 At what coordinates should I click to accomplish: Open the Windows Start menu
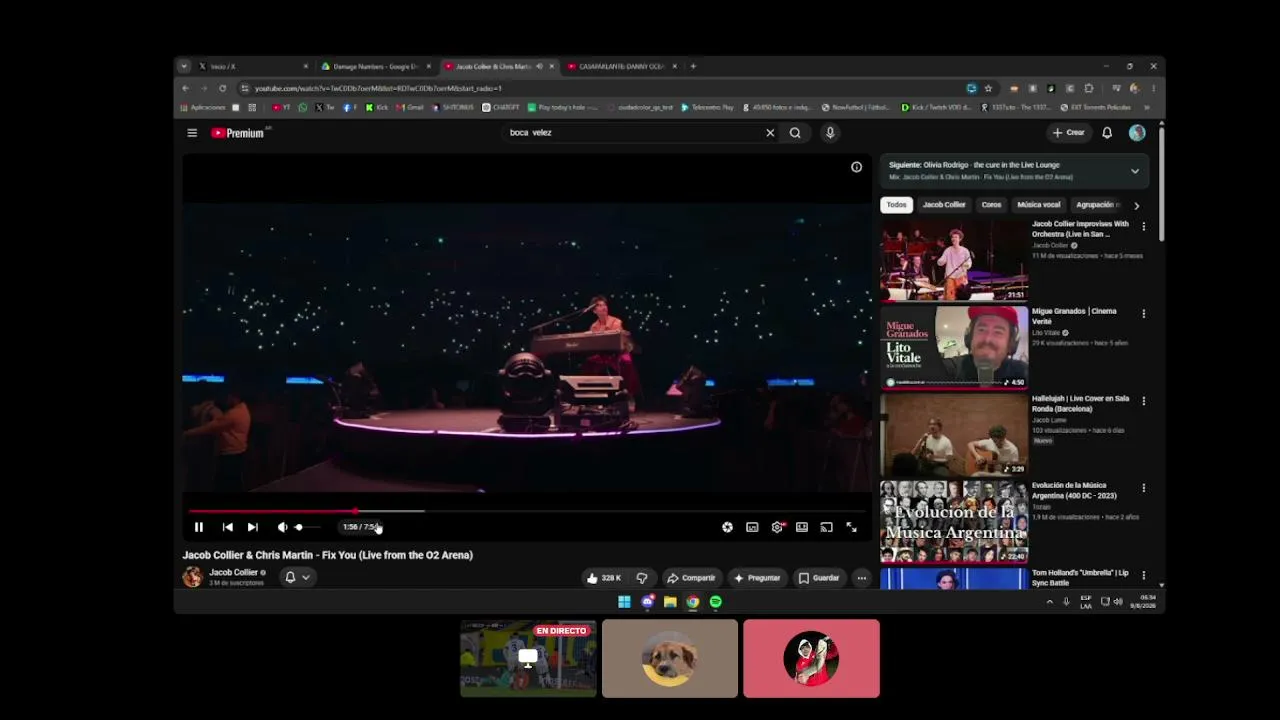click(x=624, y=602)
